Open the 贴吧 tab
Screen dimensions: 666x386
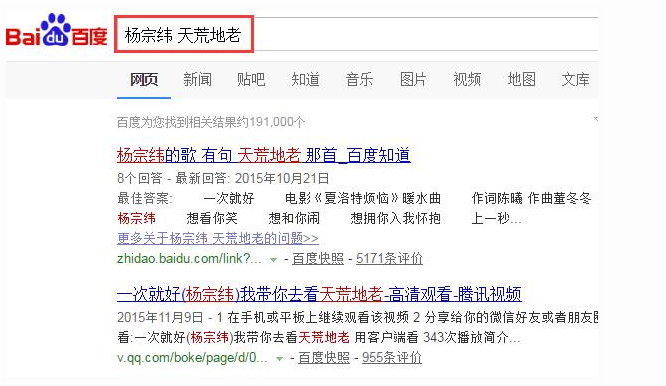pos(251,79)
